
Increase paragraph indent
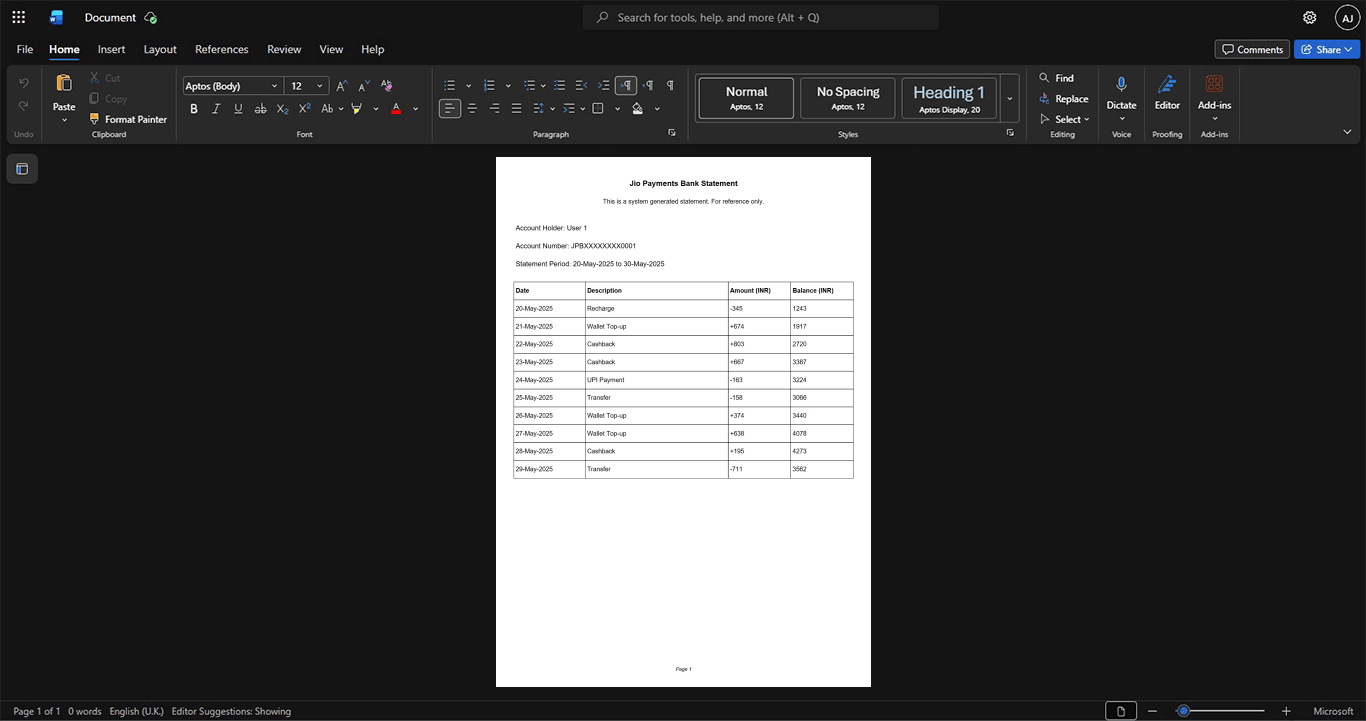604,86
